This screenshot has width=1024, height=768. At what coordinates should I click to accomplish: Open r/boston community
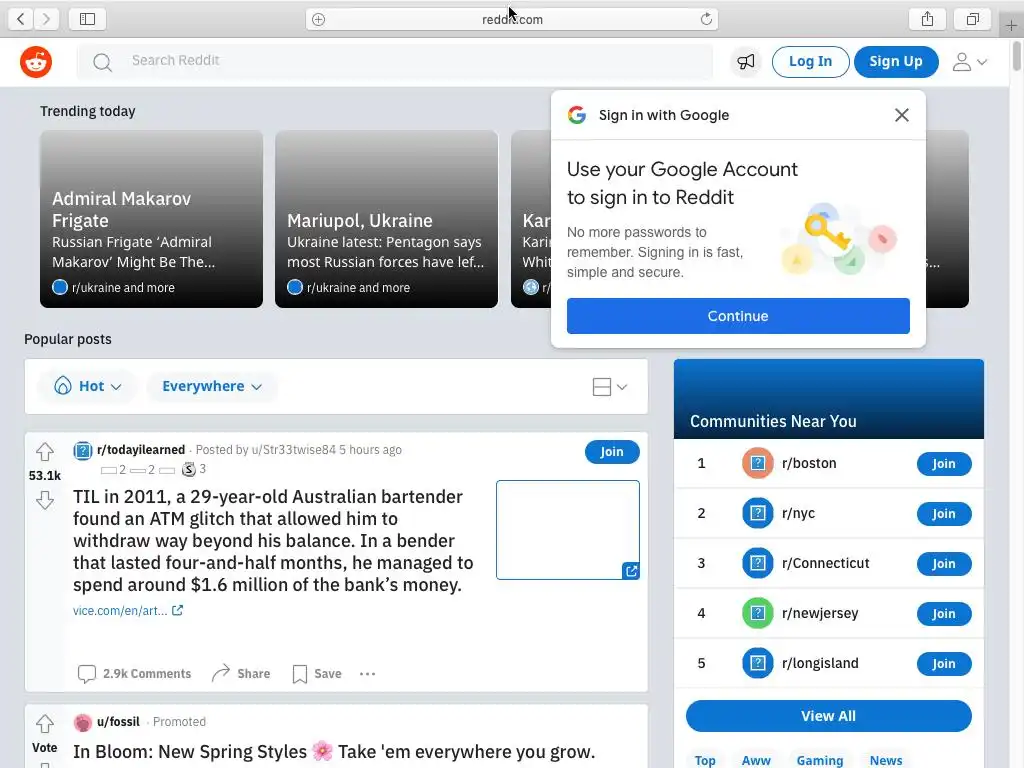[x=809, y=463]
